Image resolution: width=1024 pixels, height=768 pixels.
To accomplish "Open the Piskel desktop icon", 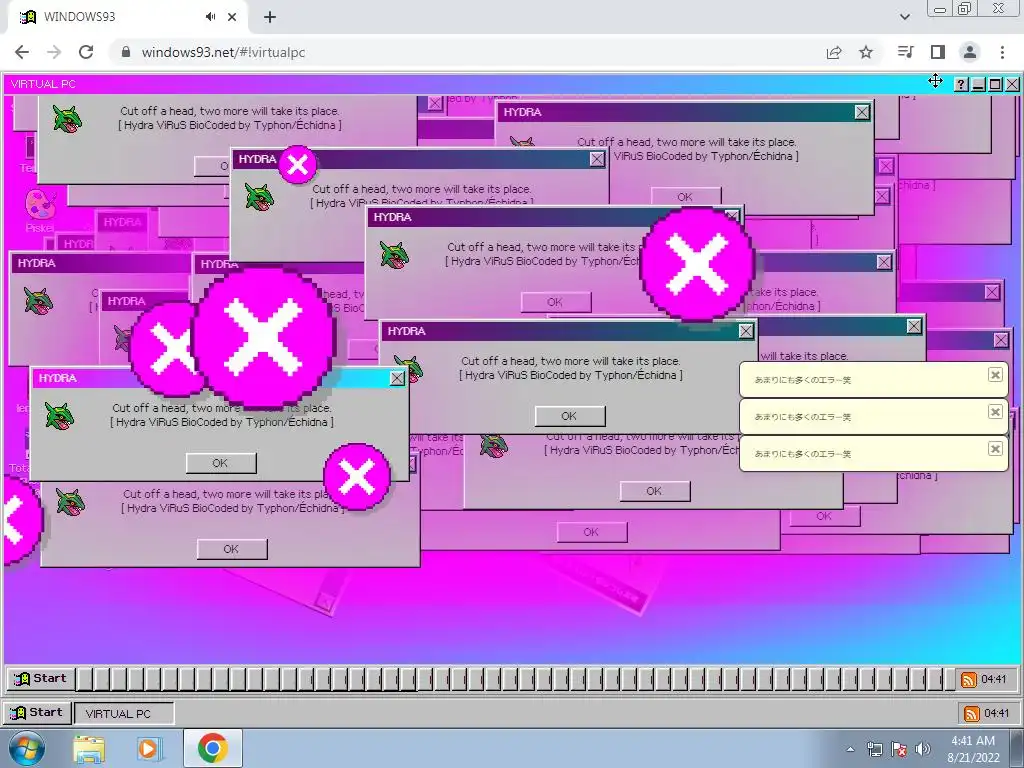I will click(x=40, y=210).
